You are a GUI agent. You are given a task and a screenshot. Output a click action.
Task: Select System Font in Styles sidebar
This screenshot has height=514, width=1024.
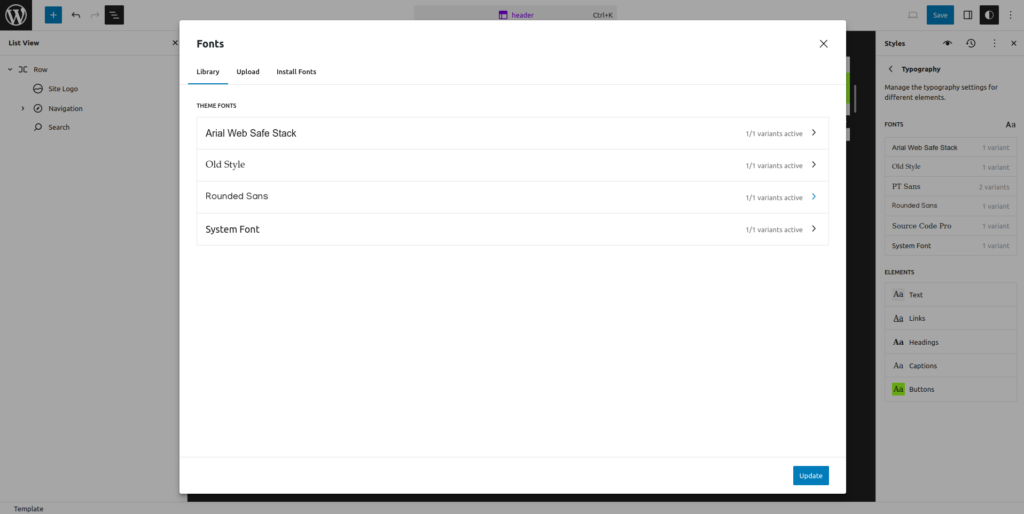pos(950,246)
